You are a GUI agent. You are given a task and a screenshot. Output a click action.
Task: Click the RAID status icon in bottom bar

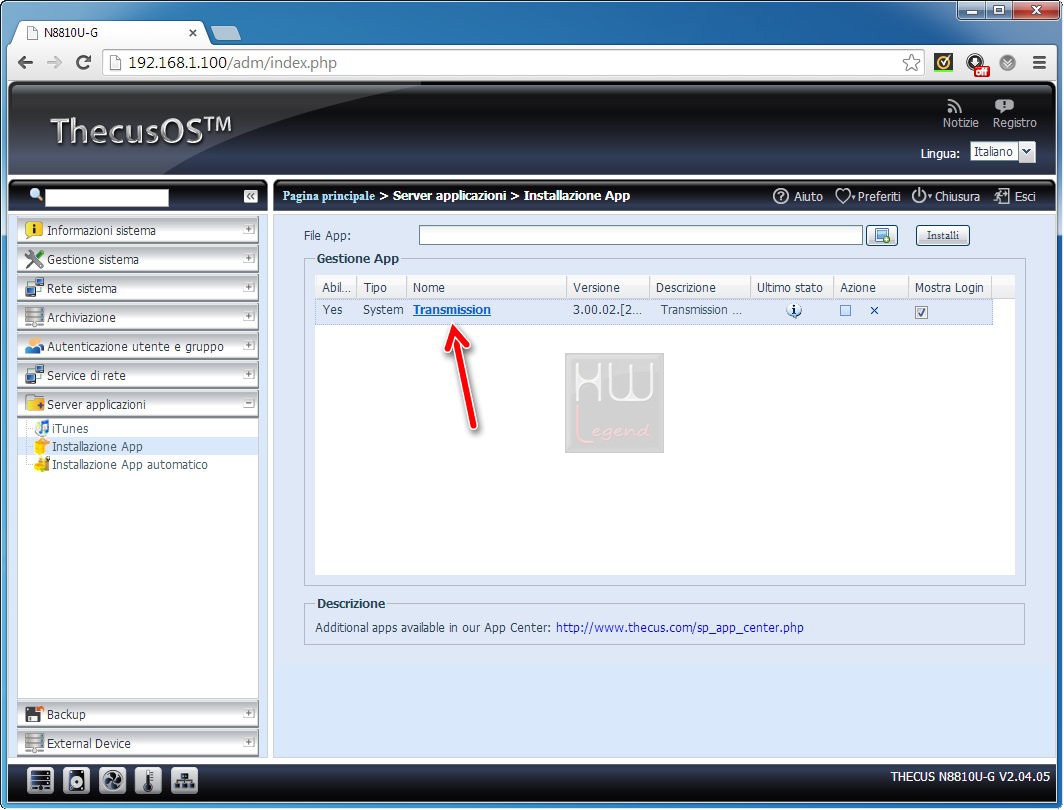[x=40, y=781]
